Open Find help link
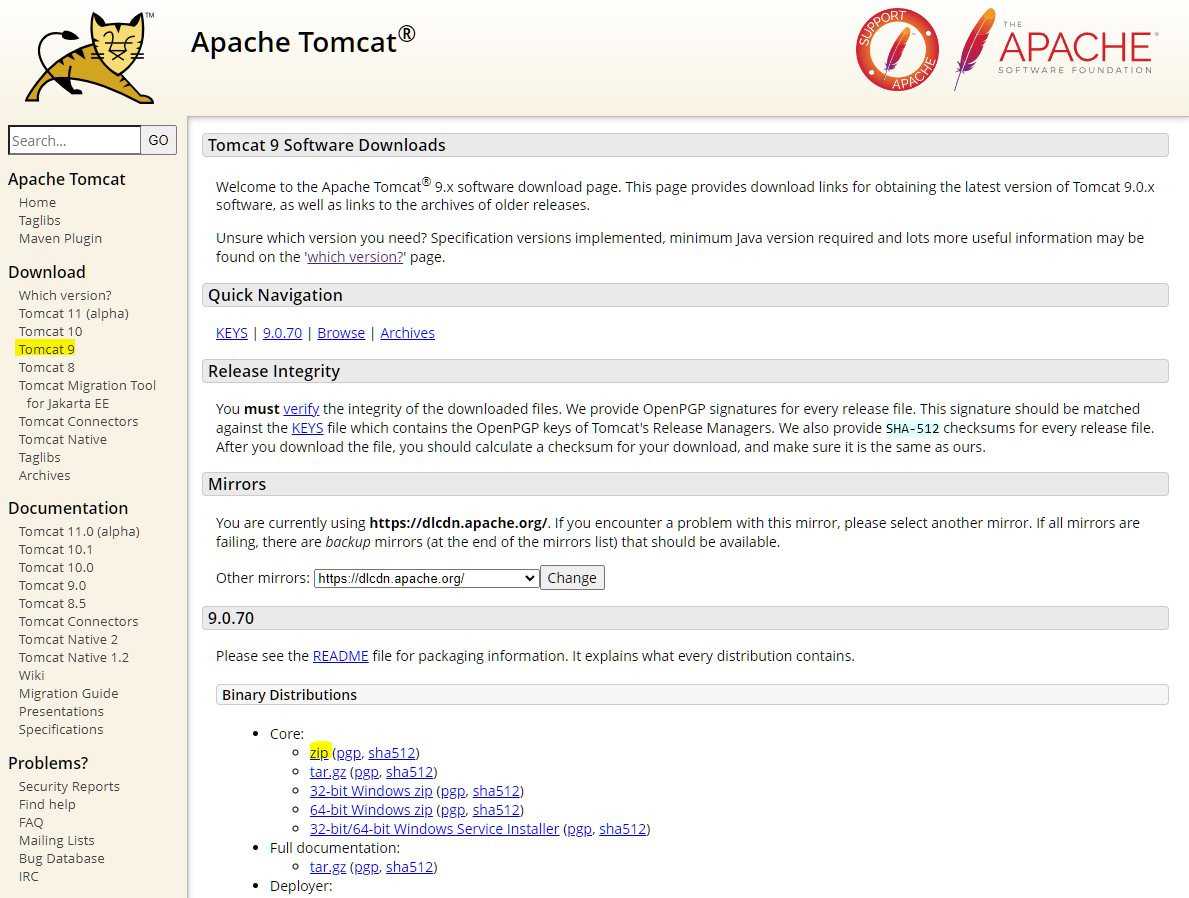The height and width of the screenshot is (898, 1189). point(47,805)
